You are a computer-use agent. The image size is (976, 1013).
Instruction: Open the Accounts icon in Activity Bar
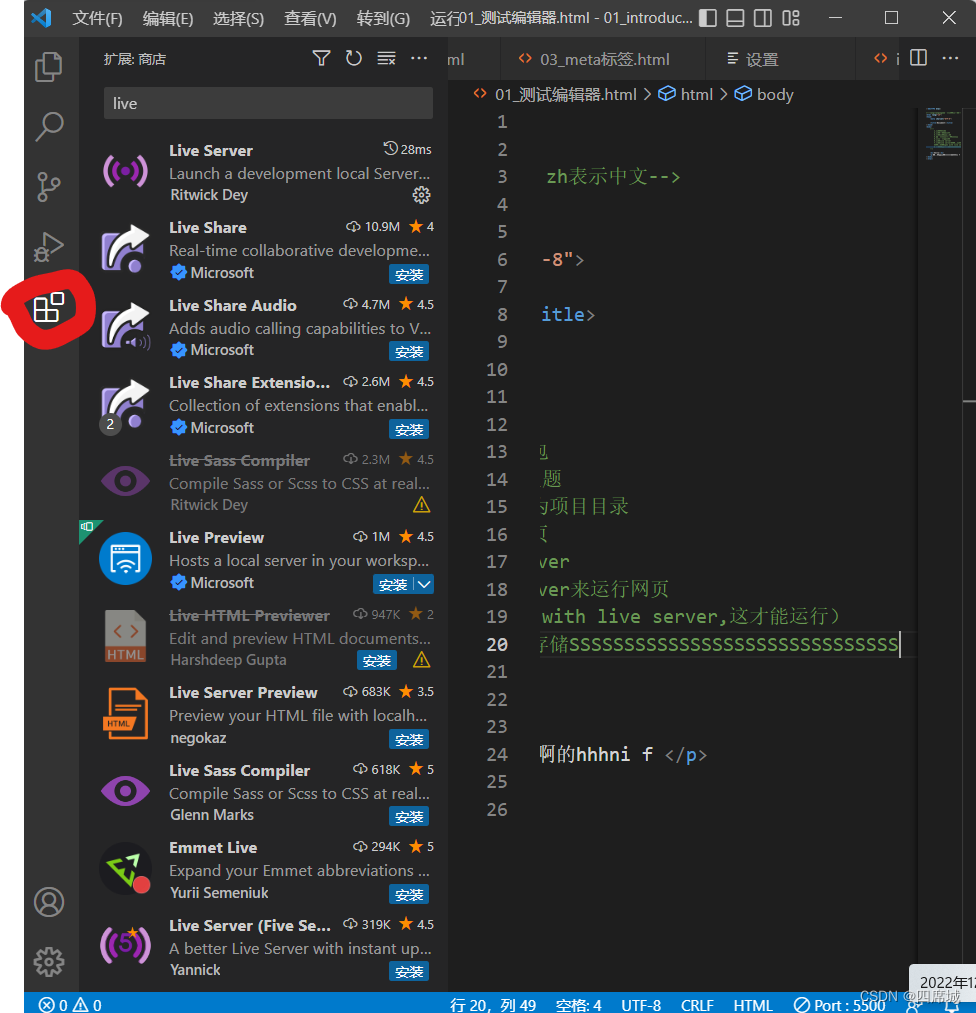tap(49, 901)
